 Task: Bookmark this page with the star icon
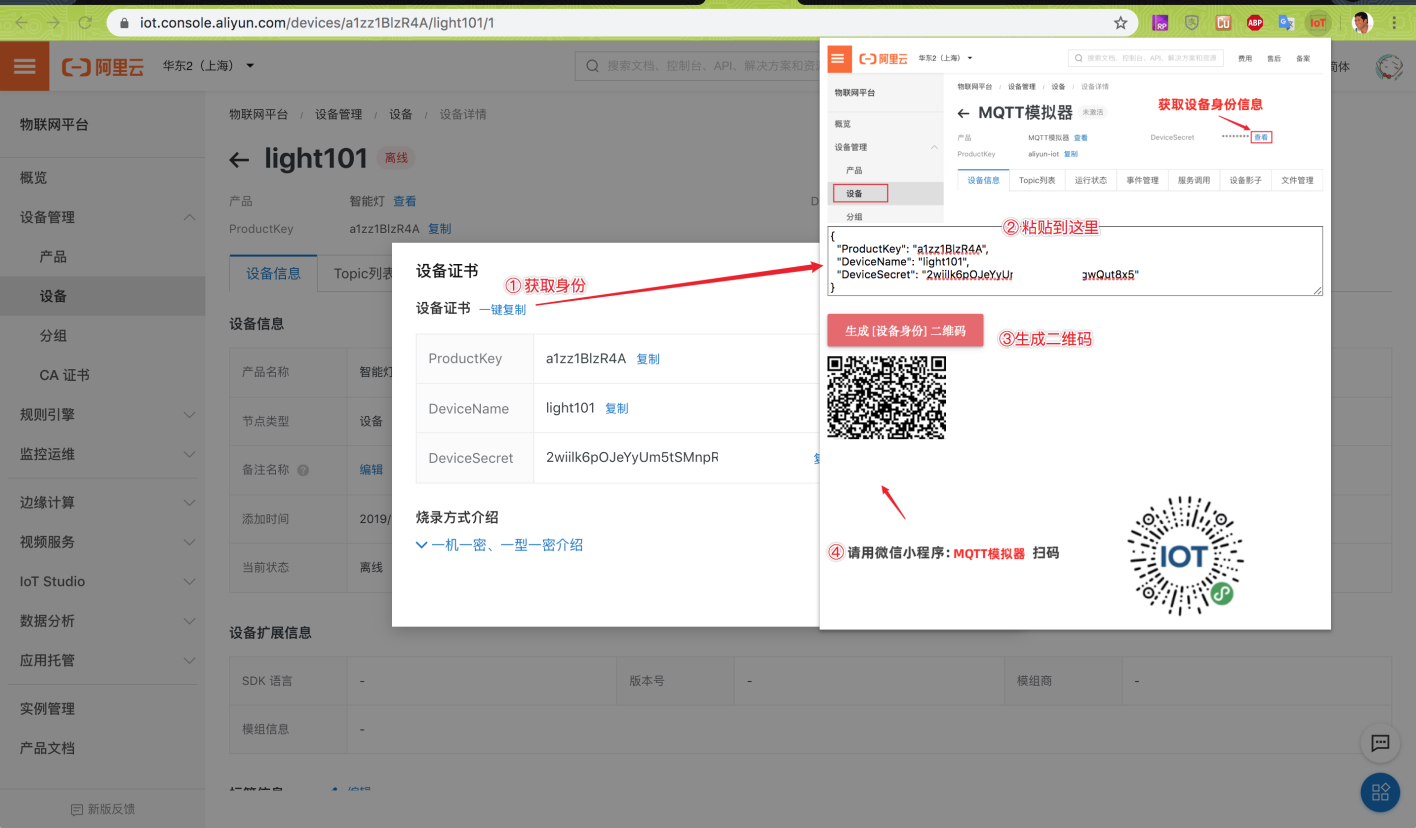pos(1120,22)
